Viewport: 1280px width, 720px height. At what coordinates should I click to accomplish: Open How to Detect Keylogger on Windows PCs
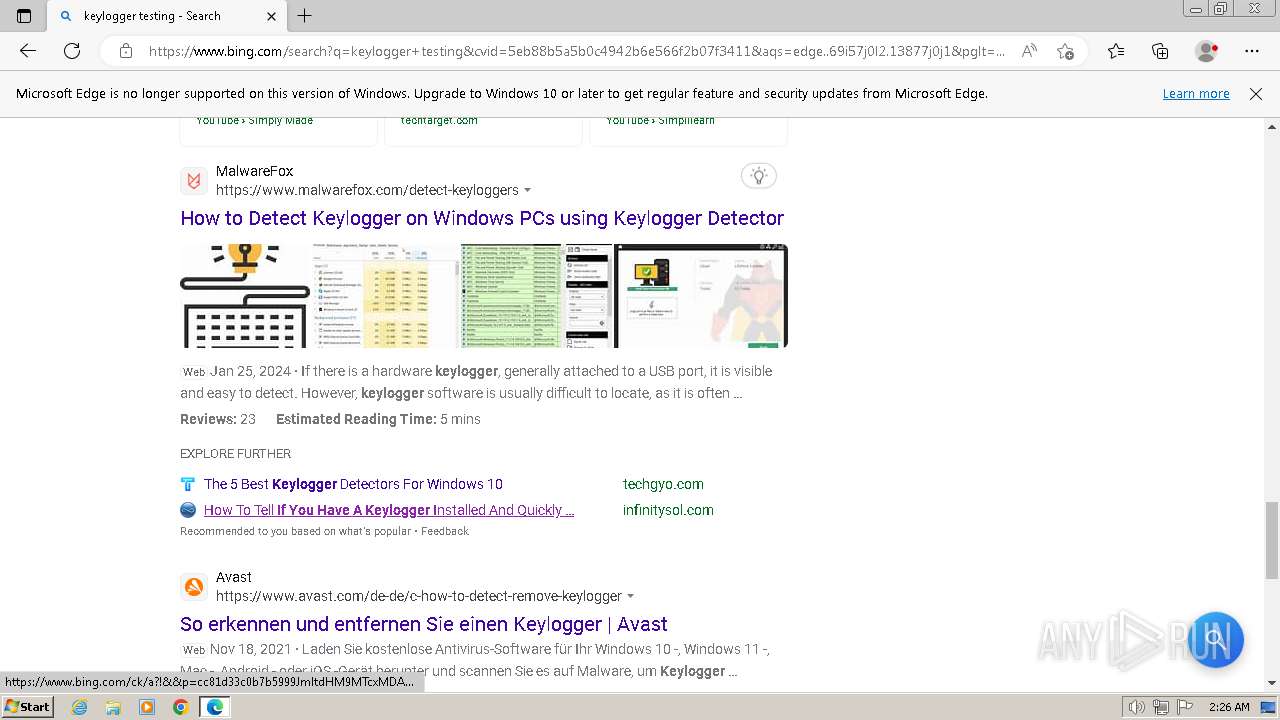click(482, 218)
